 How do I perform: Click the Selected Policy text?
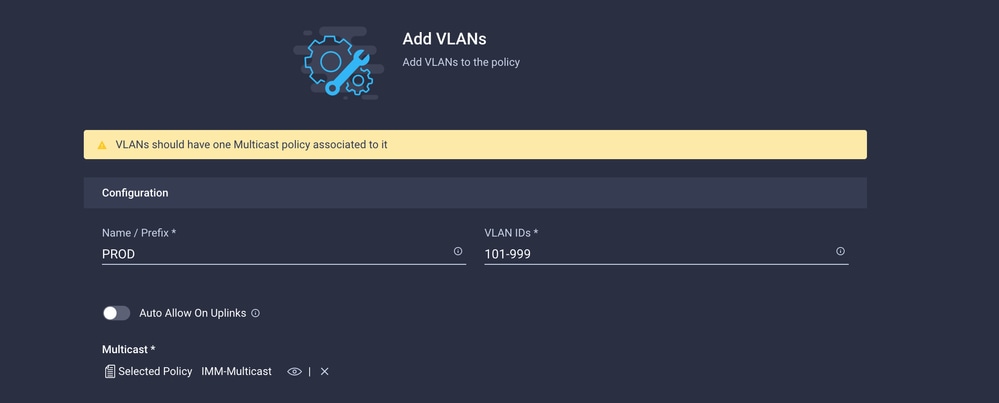(x=155, y=371)
